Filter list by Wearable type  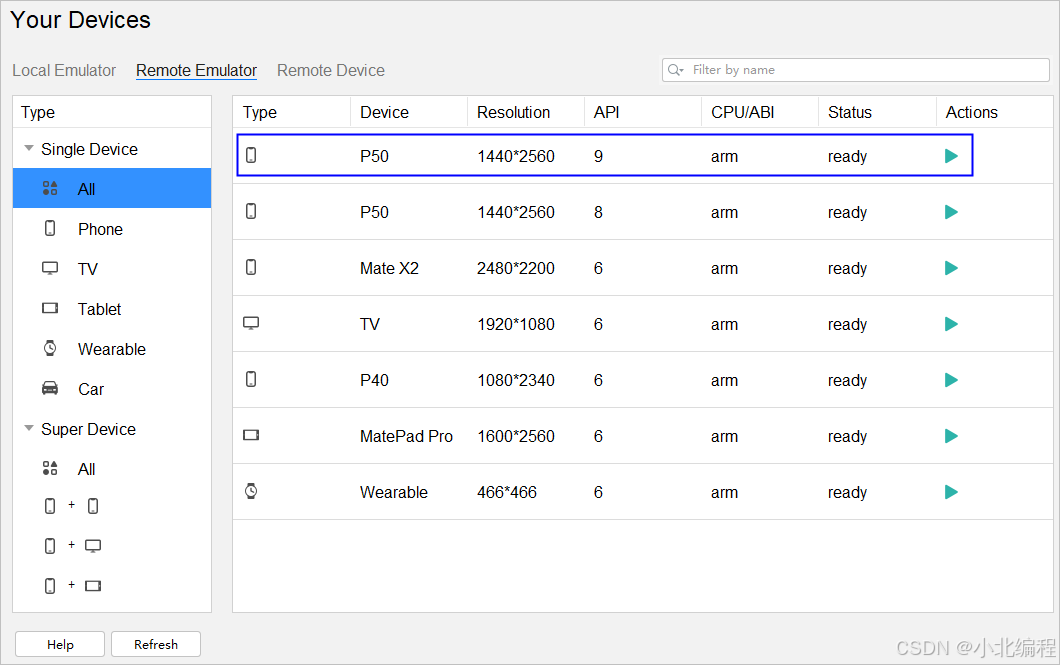tap(112, 349)
